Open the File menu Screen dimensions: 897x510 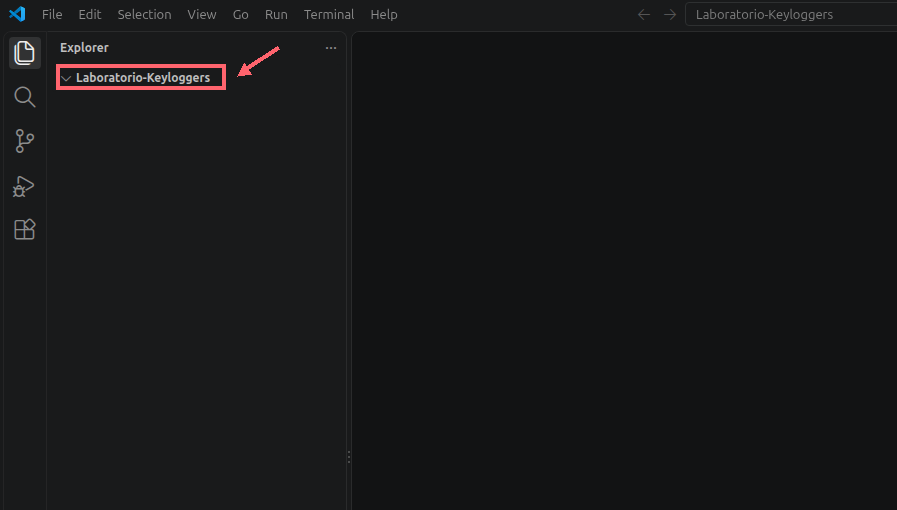(x=52, y=14)
